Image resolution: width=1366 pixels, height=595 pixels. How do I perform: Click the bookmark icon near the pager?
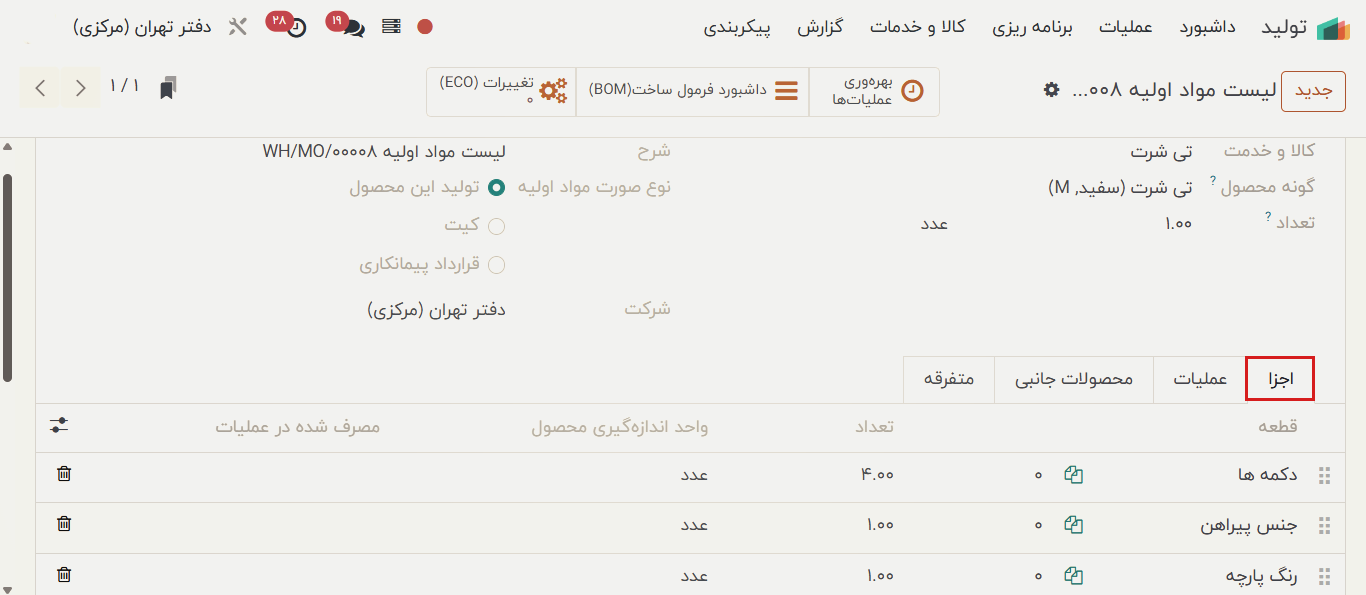tap(168, 88)
